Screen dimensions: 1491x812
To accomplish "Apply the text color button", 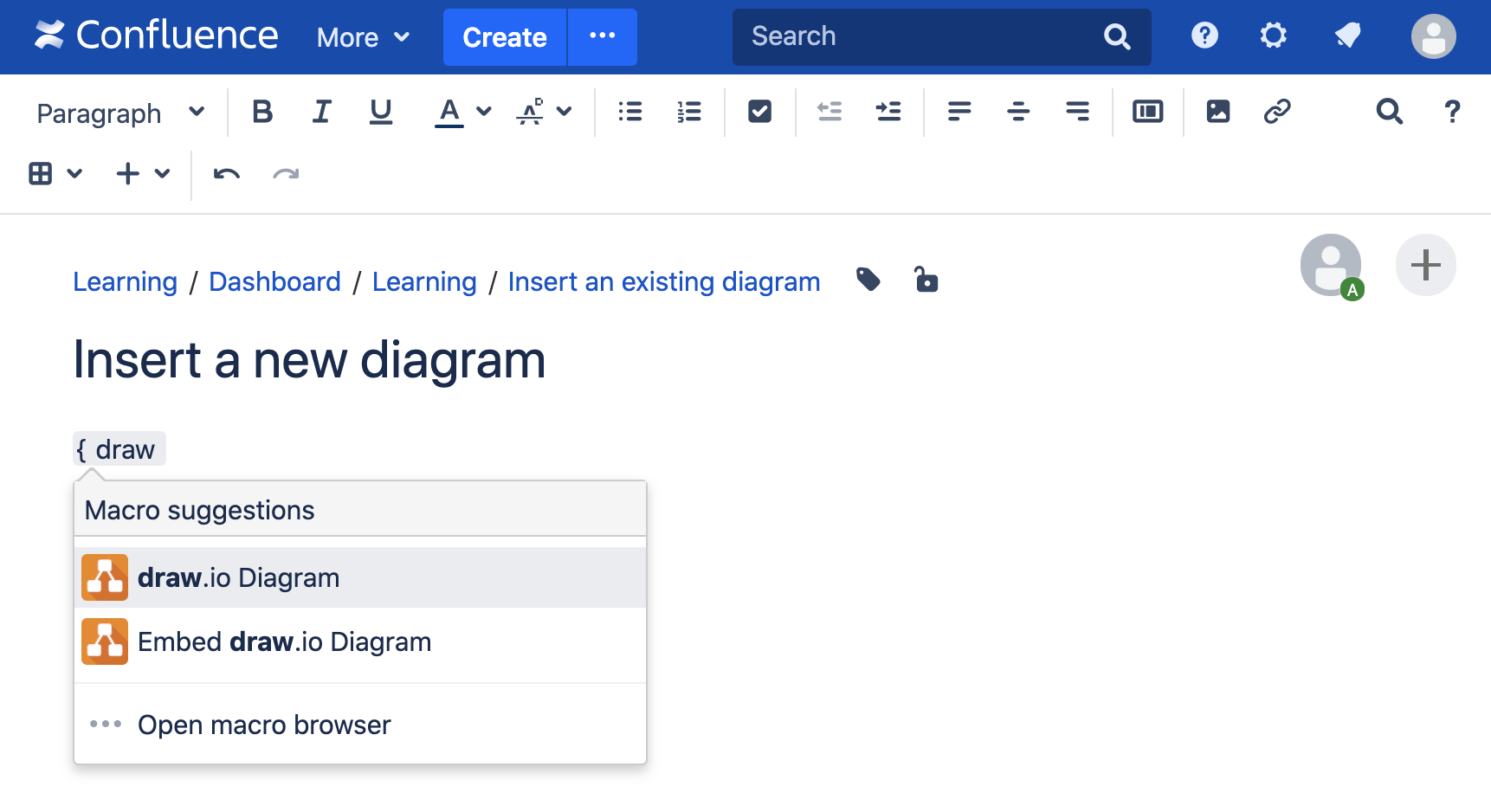I will [x=449, y=112].
